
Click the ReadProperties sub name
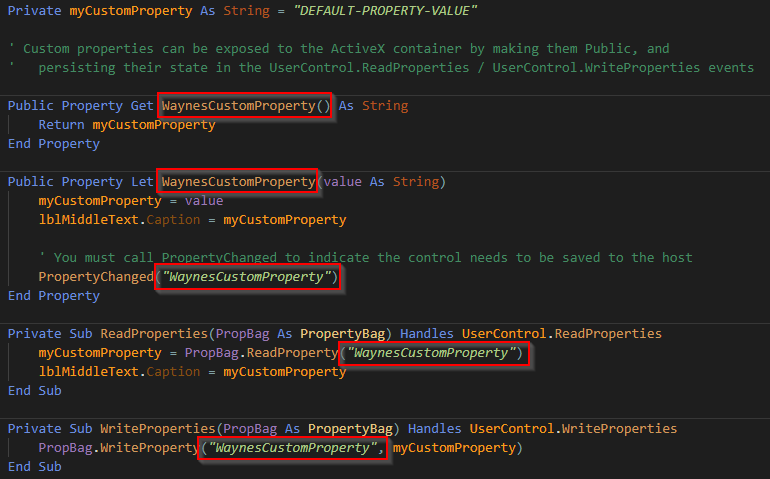(154, 334)
